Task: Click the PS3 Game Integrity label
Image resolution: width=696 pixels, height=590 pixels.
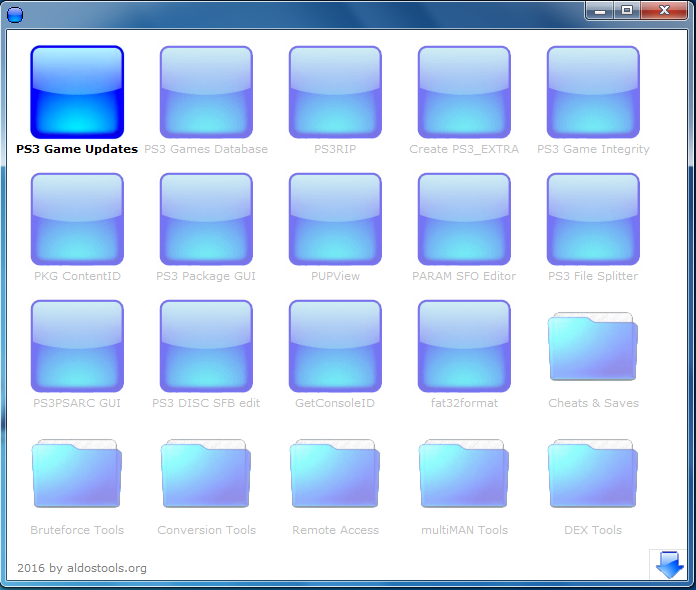Action: pyautogui.click(x=593, y=149)
